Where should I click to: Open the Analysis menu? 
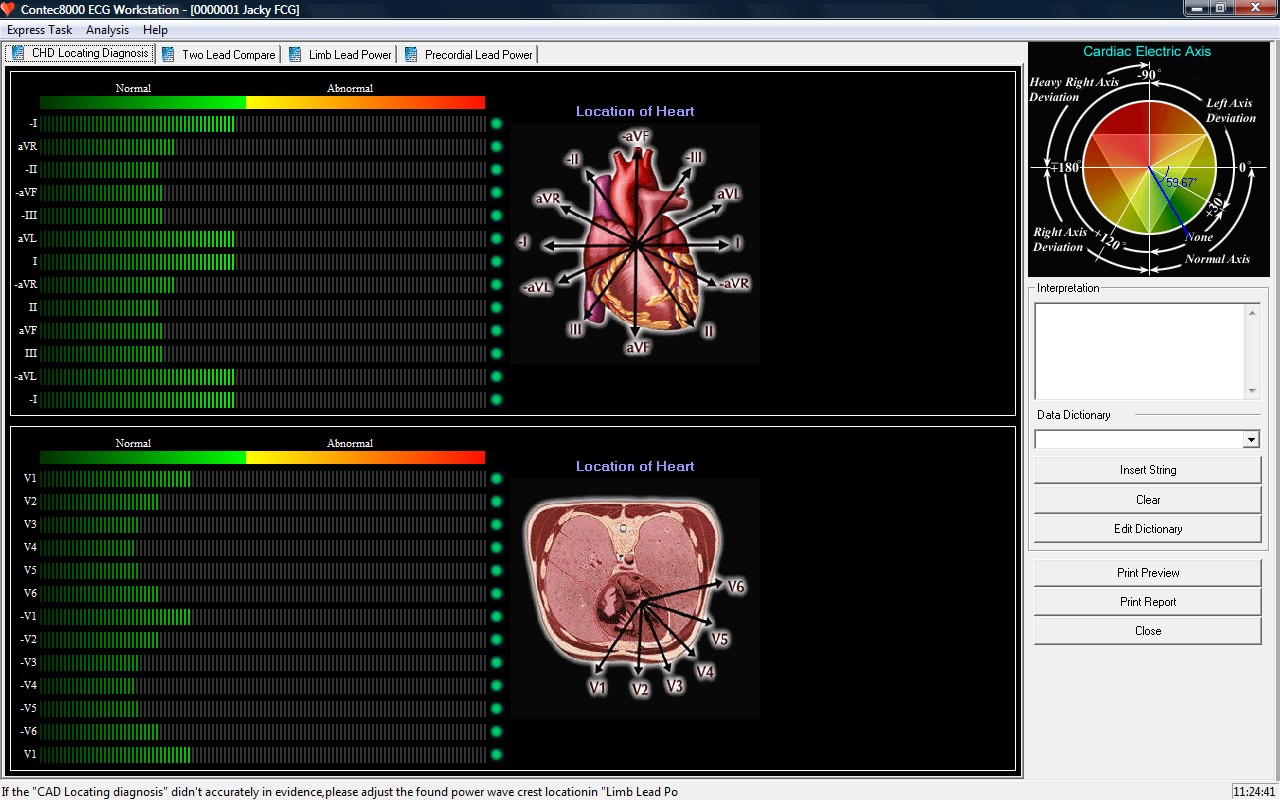tap(107, 30)
